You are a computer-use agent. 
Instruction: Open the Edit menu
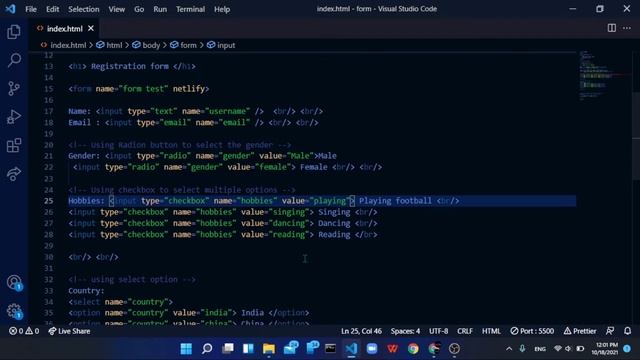coord(52,9)
